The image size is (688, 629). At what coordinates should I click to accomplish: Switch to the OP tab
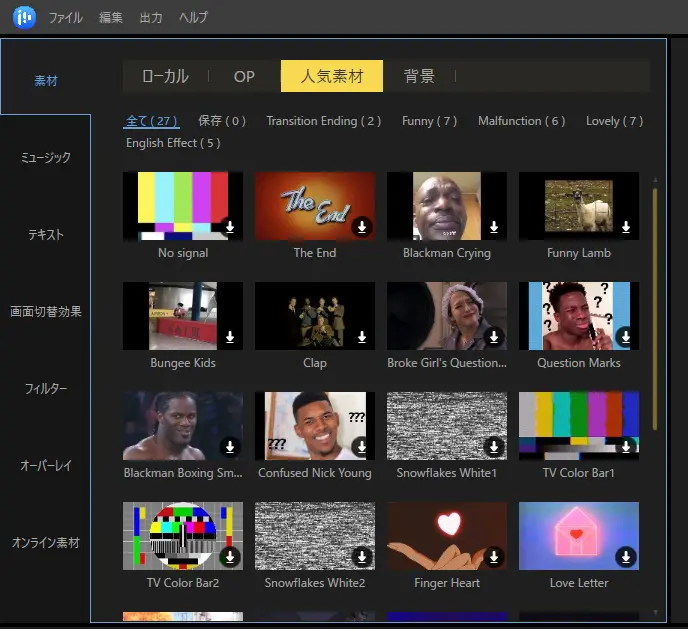244,76
